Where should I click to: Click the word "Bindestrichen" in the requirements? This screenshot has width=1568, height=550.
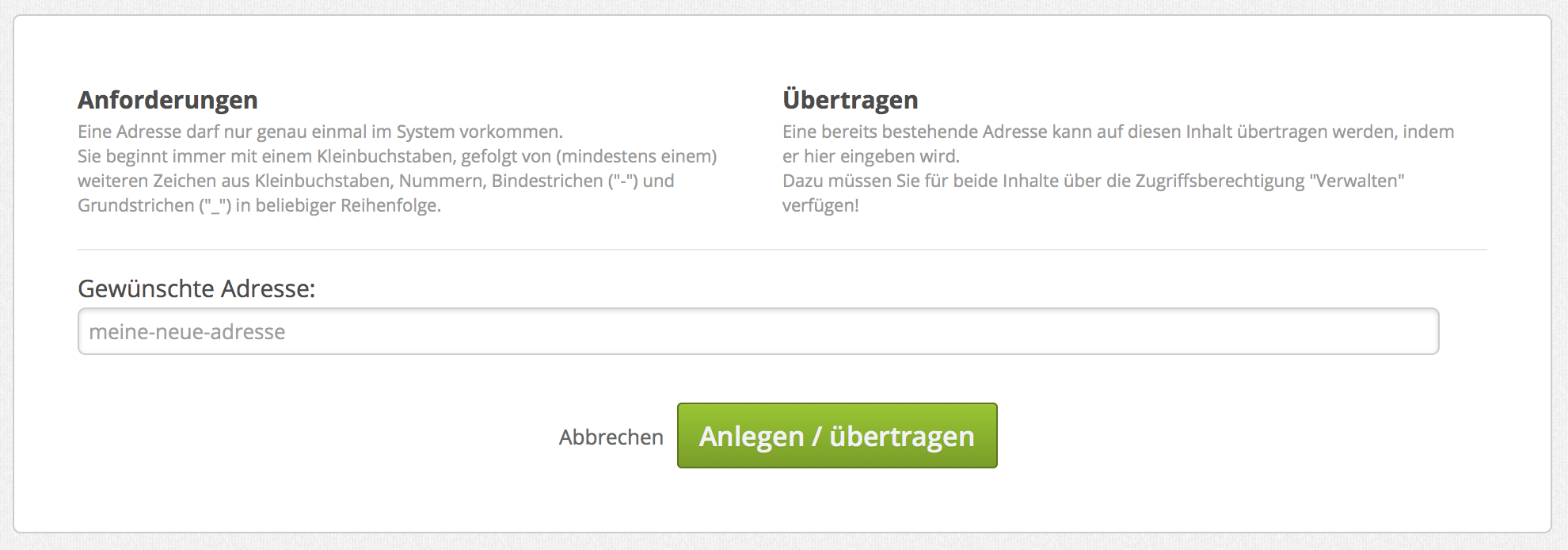point(547,181)
